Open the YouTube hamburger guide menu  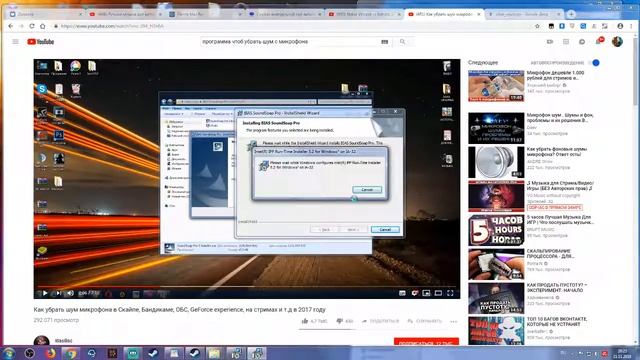(x=16, y=42)
